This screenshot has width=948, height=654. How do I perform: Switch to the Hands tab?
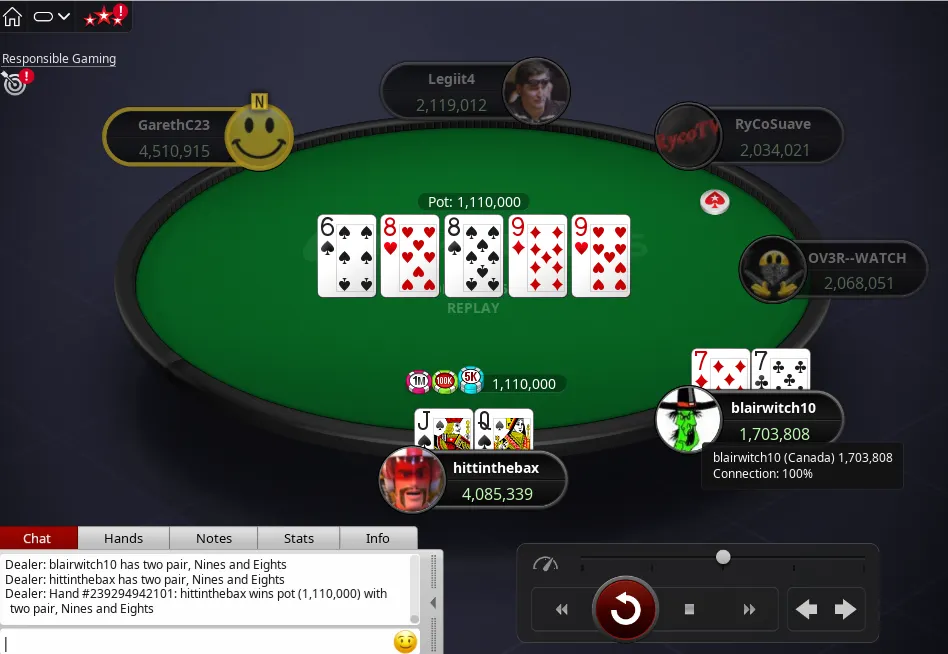point(123,538)
